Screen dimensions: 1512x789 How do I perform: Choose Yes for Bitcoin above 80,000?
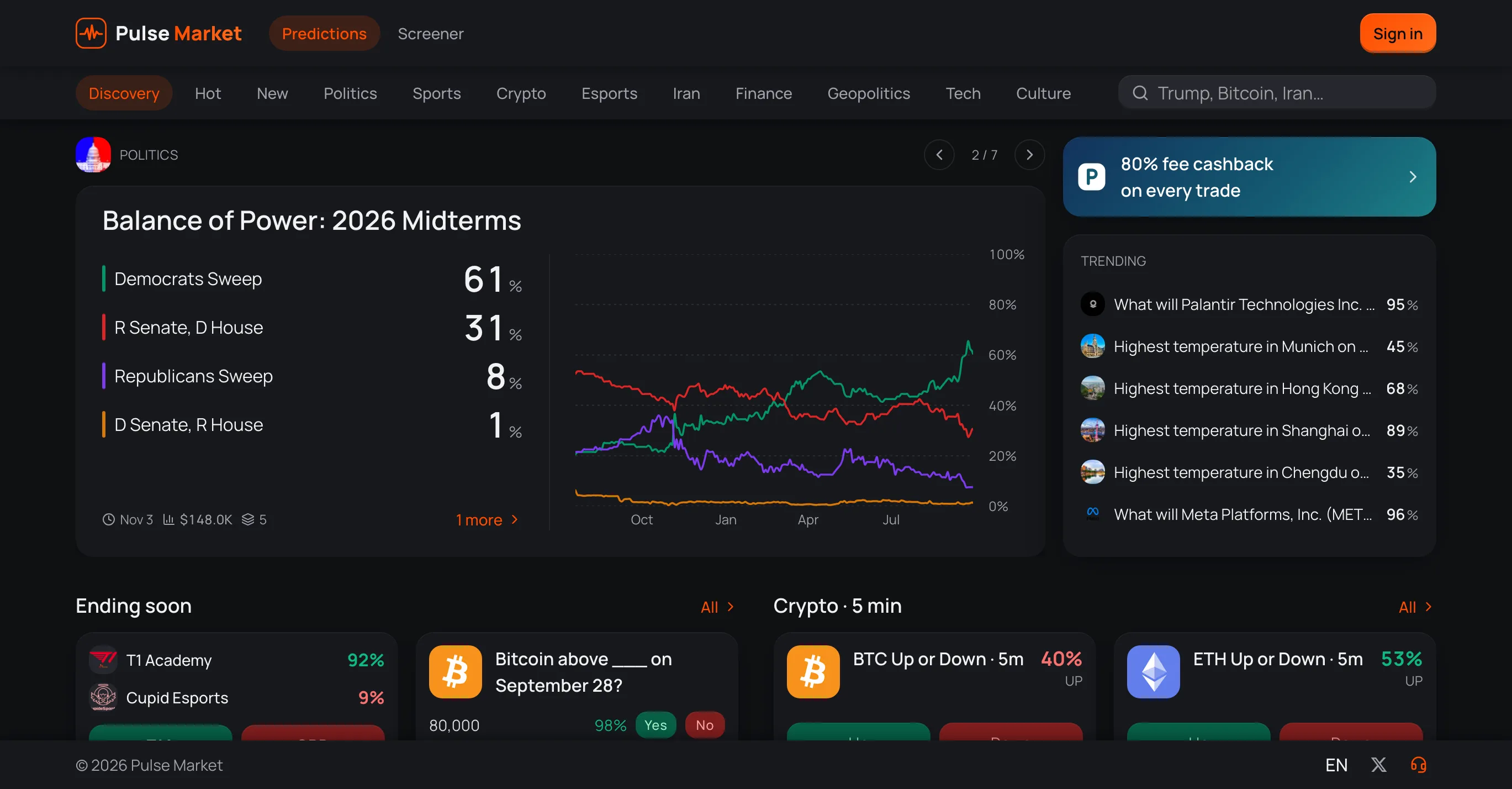tap(655, 725)
